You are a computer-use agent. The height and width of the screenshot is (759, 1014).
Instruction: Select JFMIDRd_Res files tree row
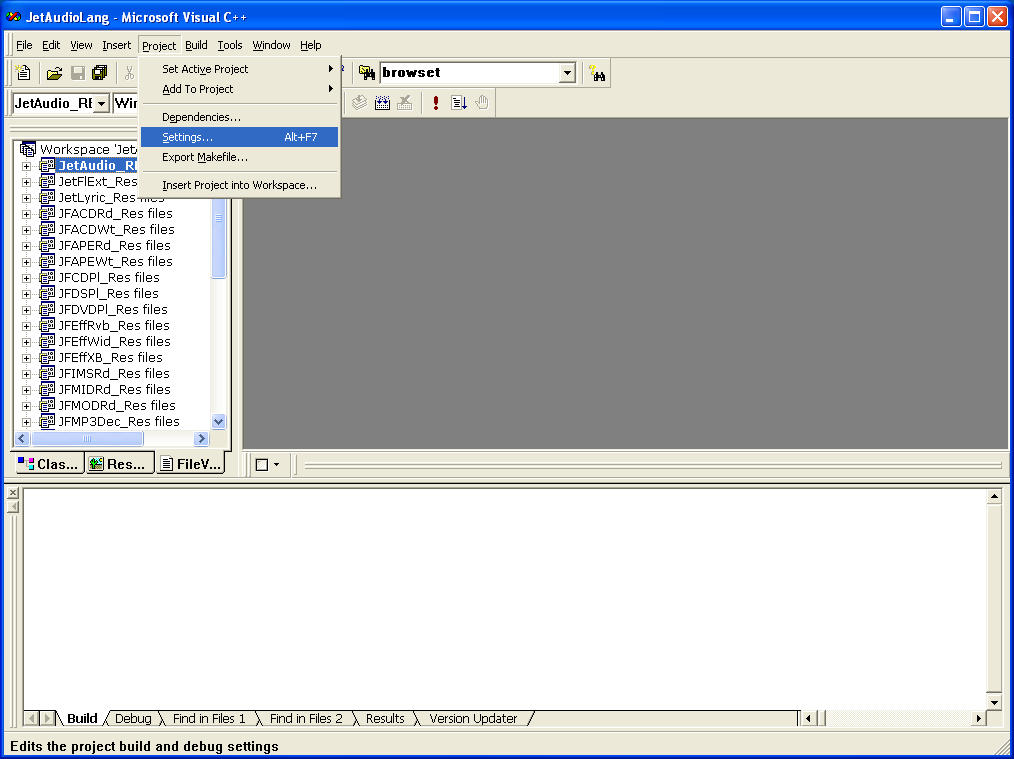(x=114, y=390)
